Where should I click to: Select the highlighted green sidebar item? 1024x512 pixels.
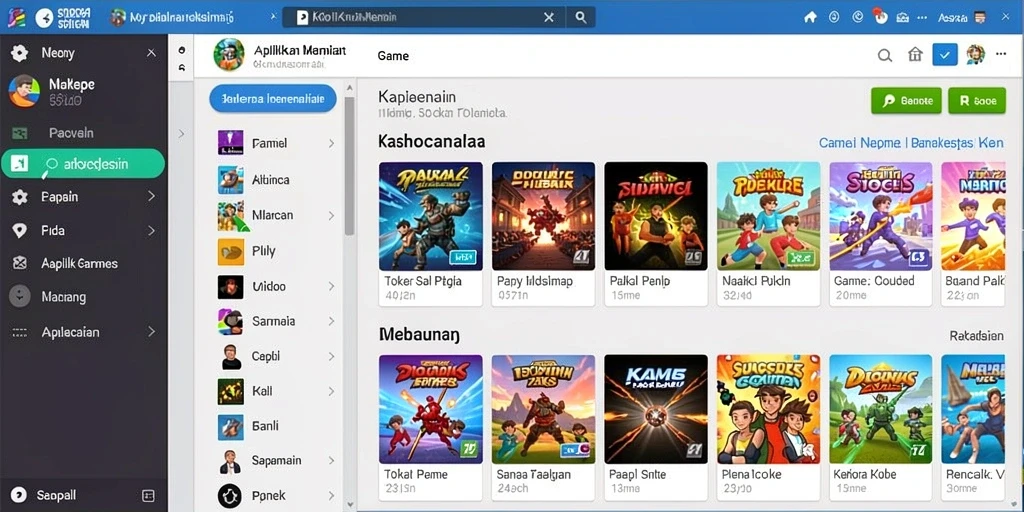[83, 164]
